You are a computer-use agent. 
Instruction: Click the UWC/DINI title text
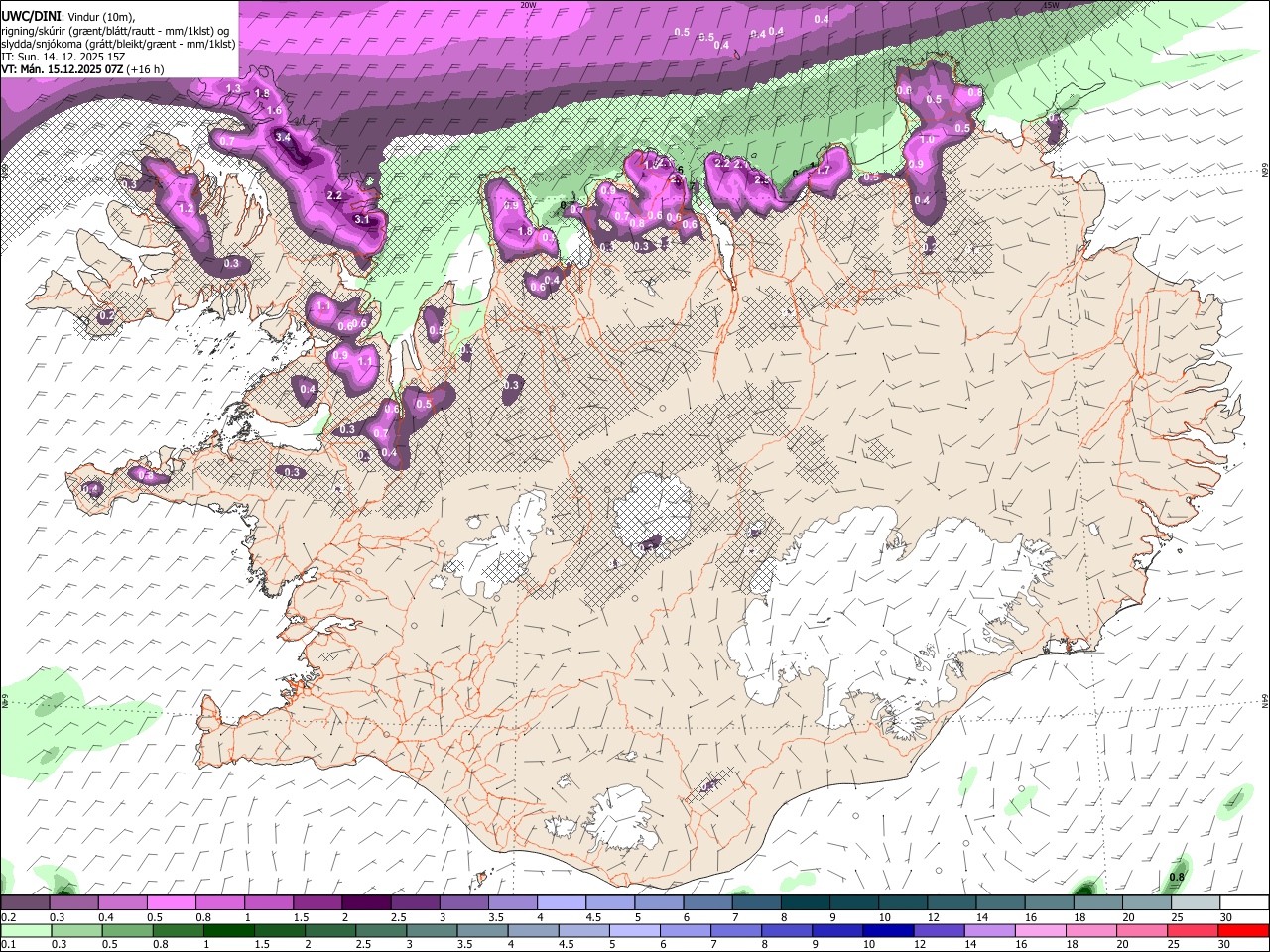[30, 17]
